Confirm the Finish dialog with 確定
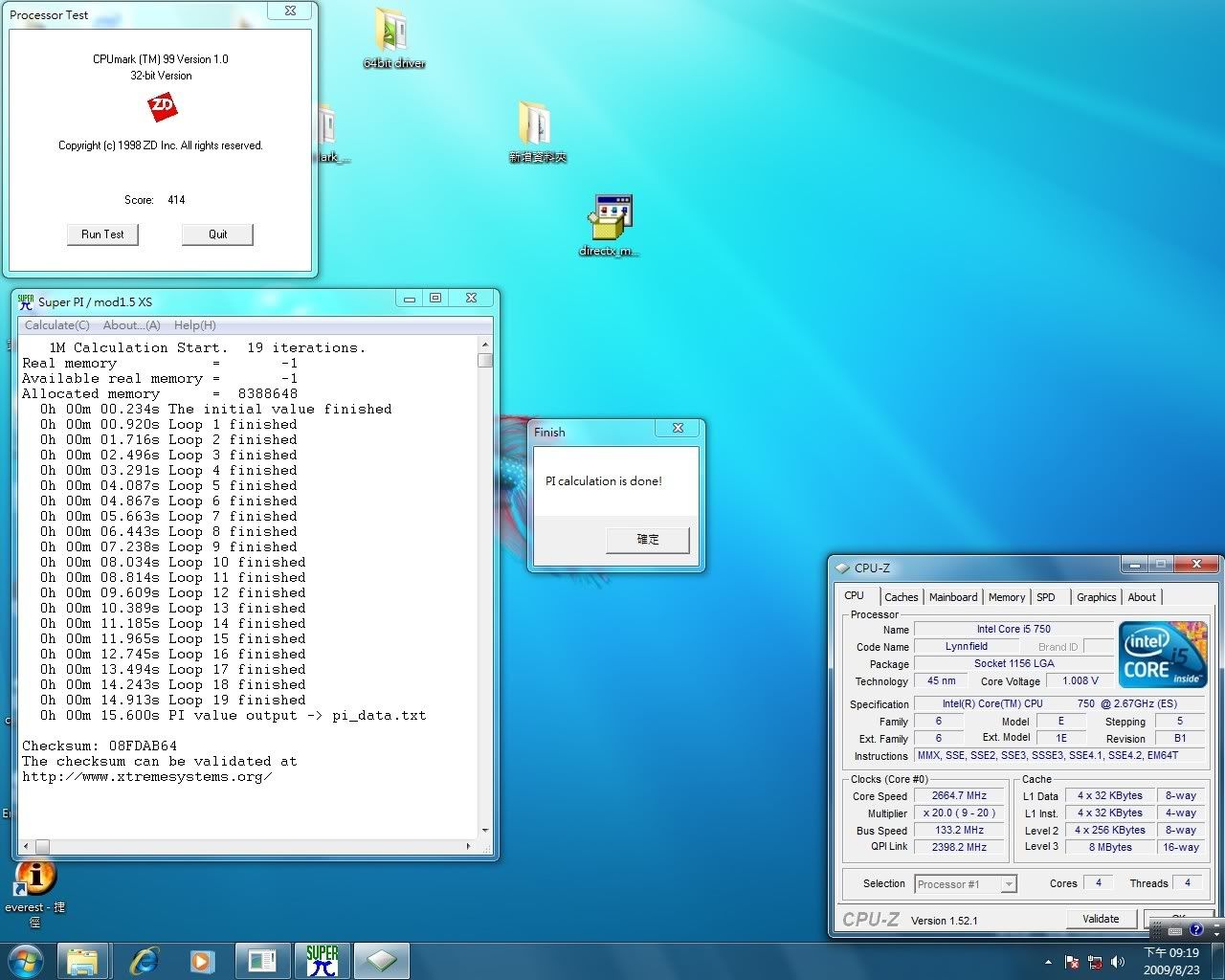This screenshot has height=980, width=1225. tap(648, 539)
